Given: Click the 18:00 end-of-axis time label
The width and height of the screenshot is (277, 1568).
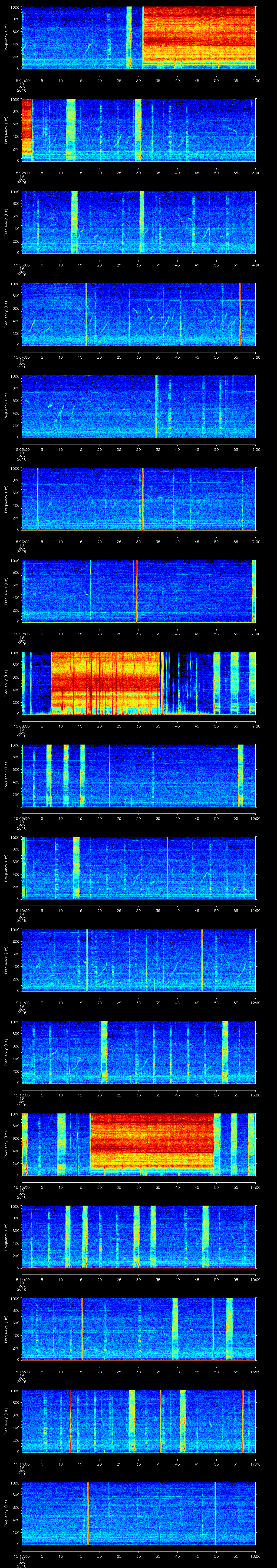Looking at the screenshot, I should (x=255, y=1556).
